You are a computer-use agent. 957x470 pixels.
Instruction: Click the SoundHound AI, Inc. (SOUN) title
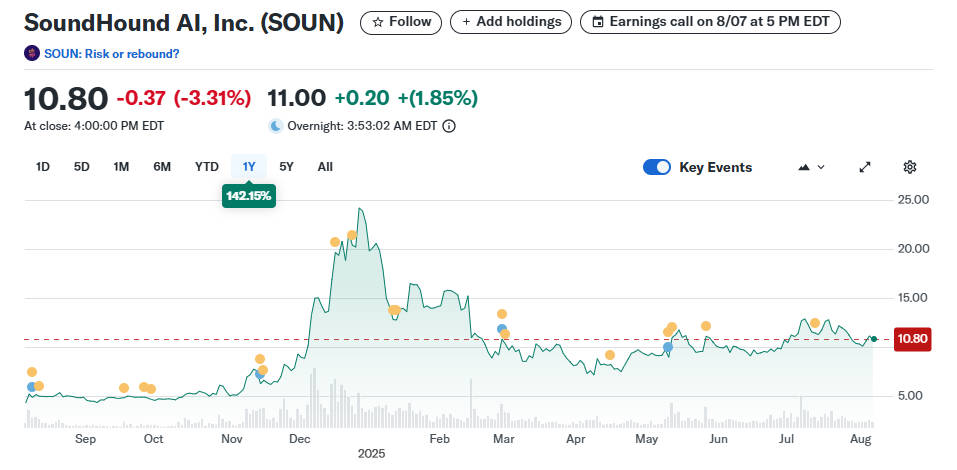pyautogui.click(x=184, y=23)
